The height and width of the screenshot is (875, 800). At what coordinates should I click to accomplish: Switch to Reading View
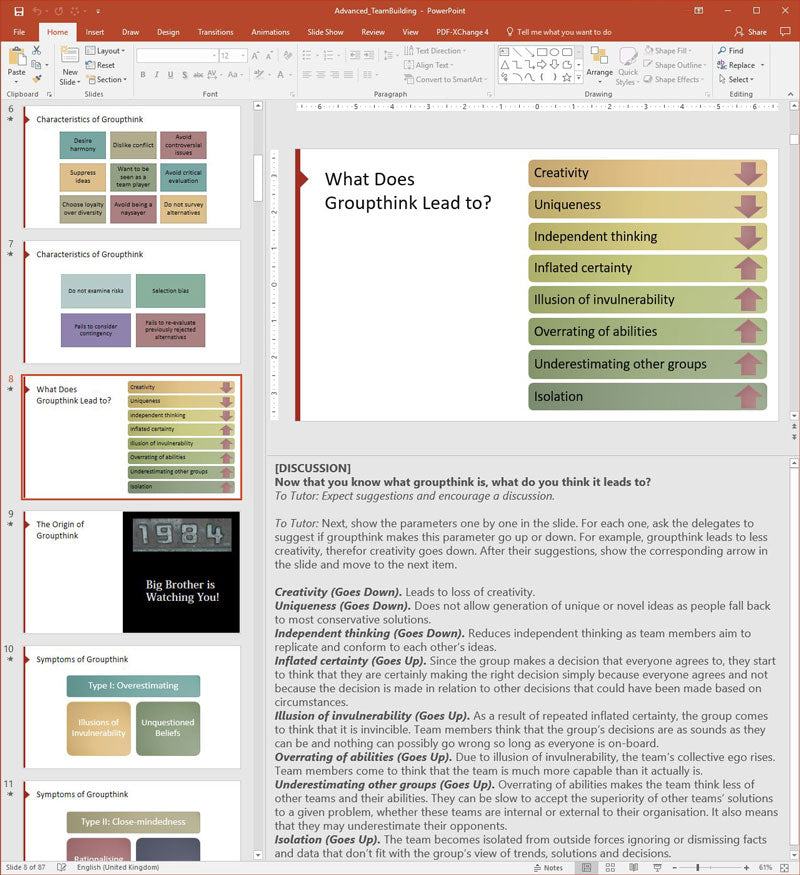[634, 868]
